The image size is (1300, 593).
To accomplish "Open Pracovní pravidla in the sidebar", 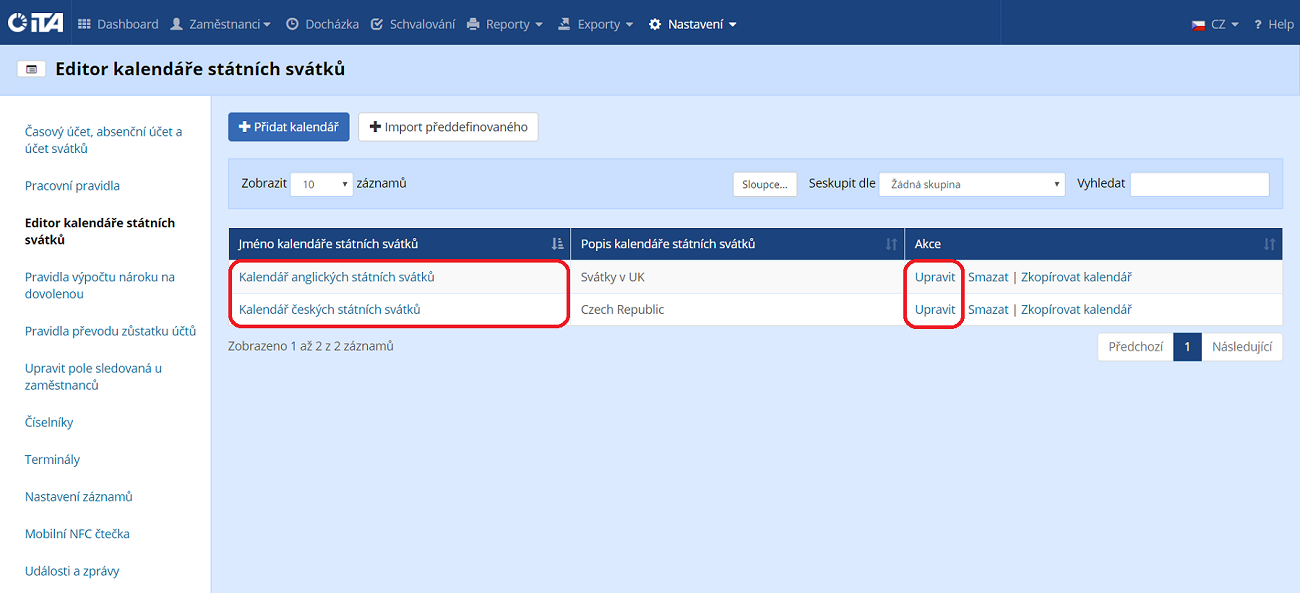I will click(72, 186).
